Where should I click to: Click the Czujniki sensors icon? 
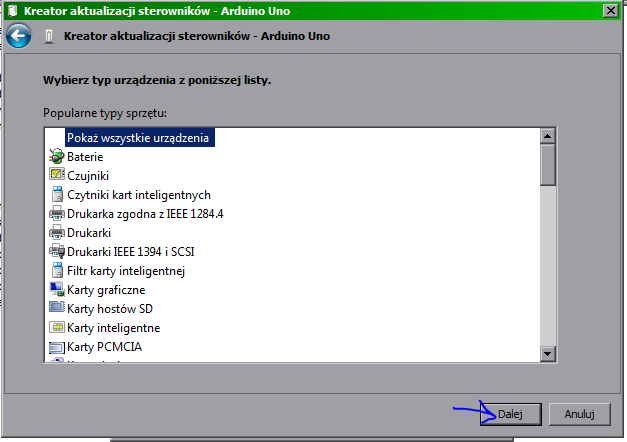(x=56, y=176)
